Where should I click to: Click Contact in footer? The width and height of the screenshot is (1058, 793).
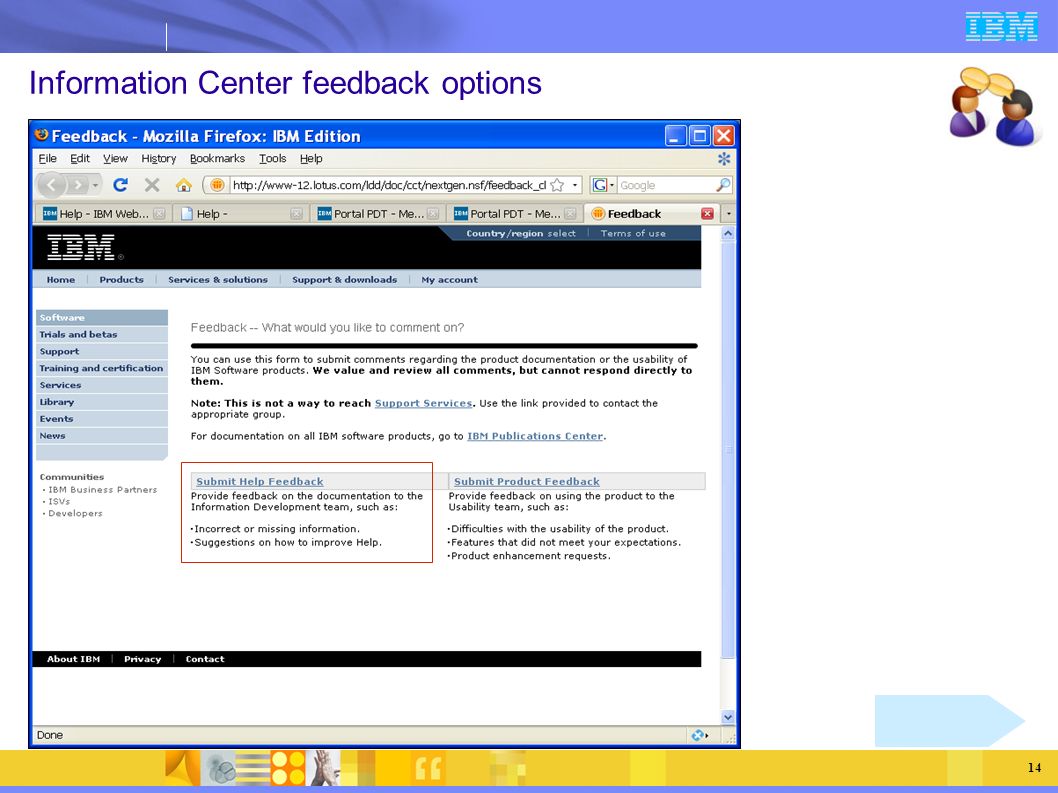click(x=205, y=659)
